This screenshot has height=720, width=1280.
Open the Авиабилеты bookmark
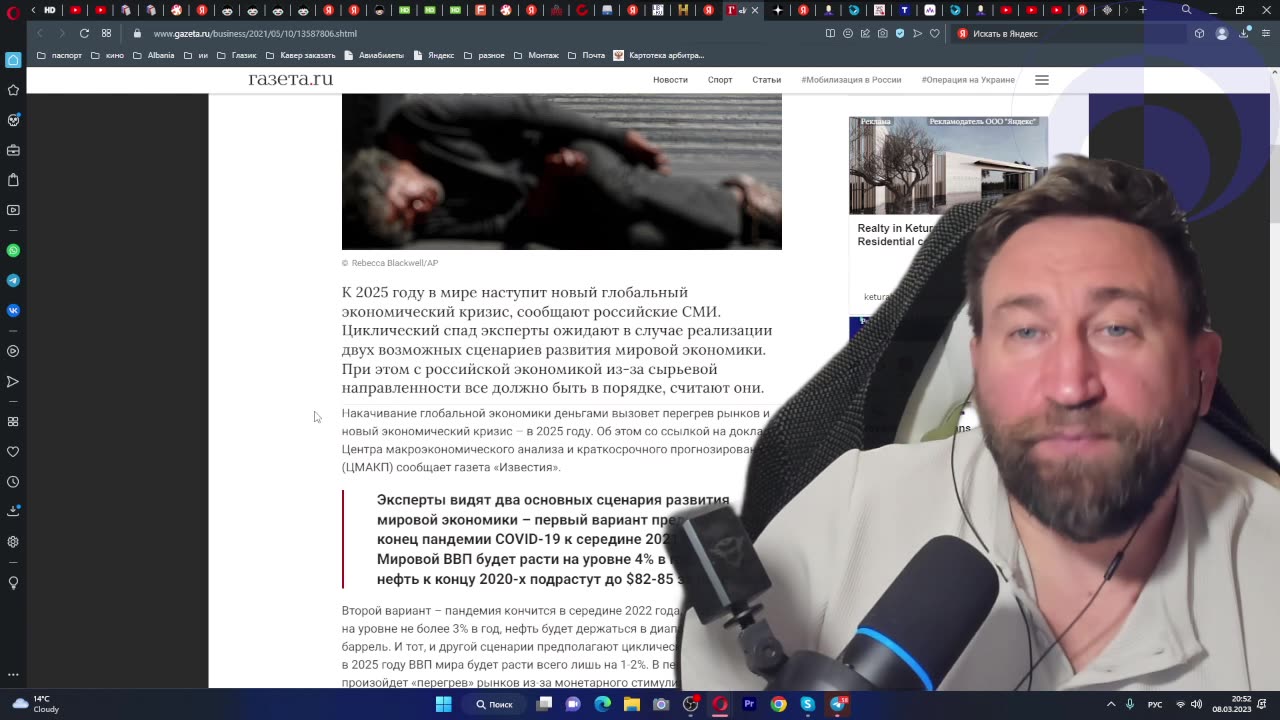374,55
